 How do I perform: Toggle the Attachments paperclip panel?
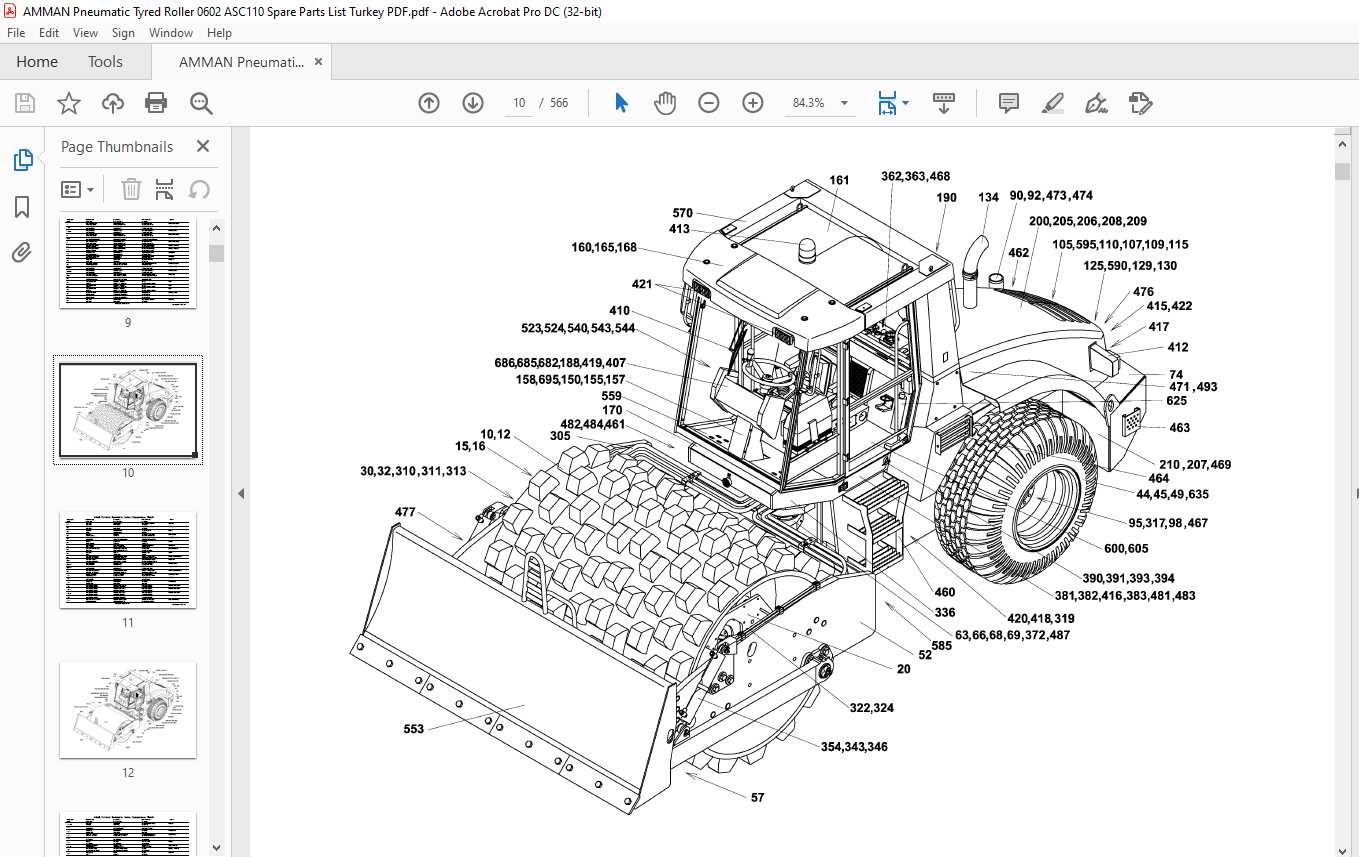(x=22, y=253)
